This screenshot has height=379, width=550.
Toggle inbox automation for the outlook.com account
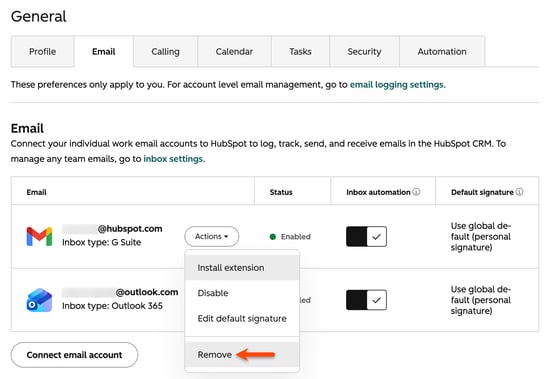pos(366,300)
